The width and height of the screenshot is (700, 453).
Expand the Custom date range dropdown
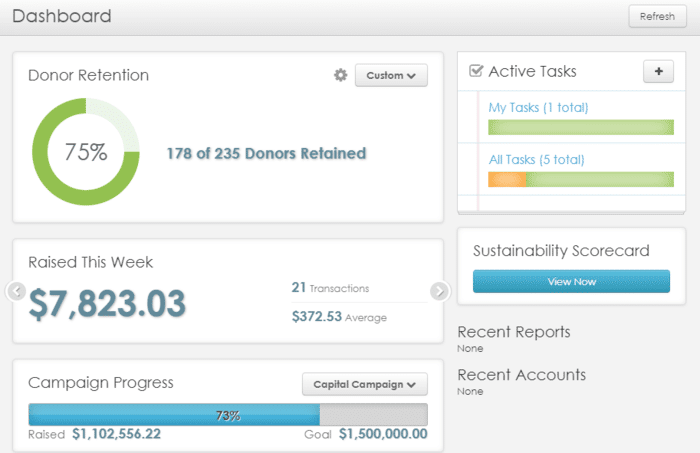point(391,75)
